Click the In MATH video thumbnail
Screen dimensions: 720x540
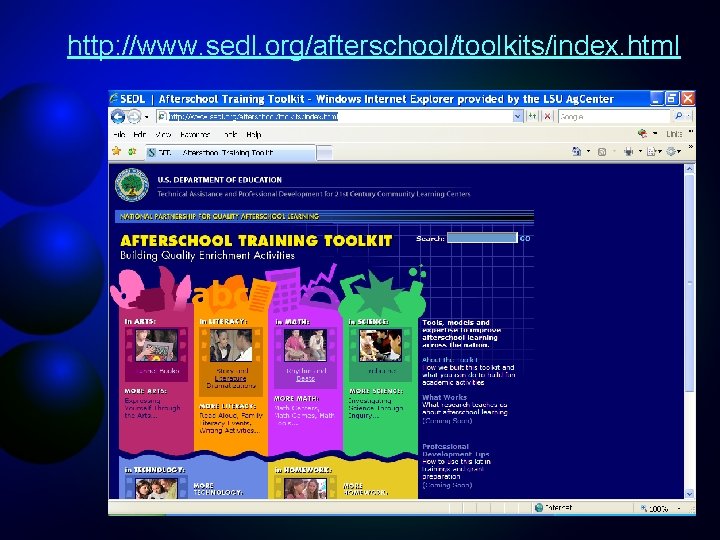point(305,345)
